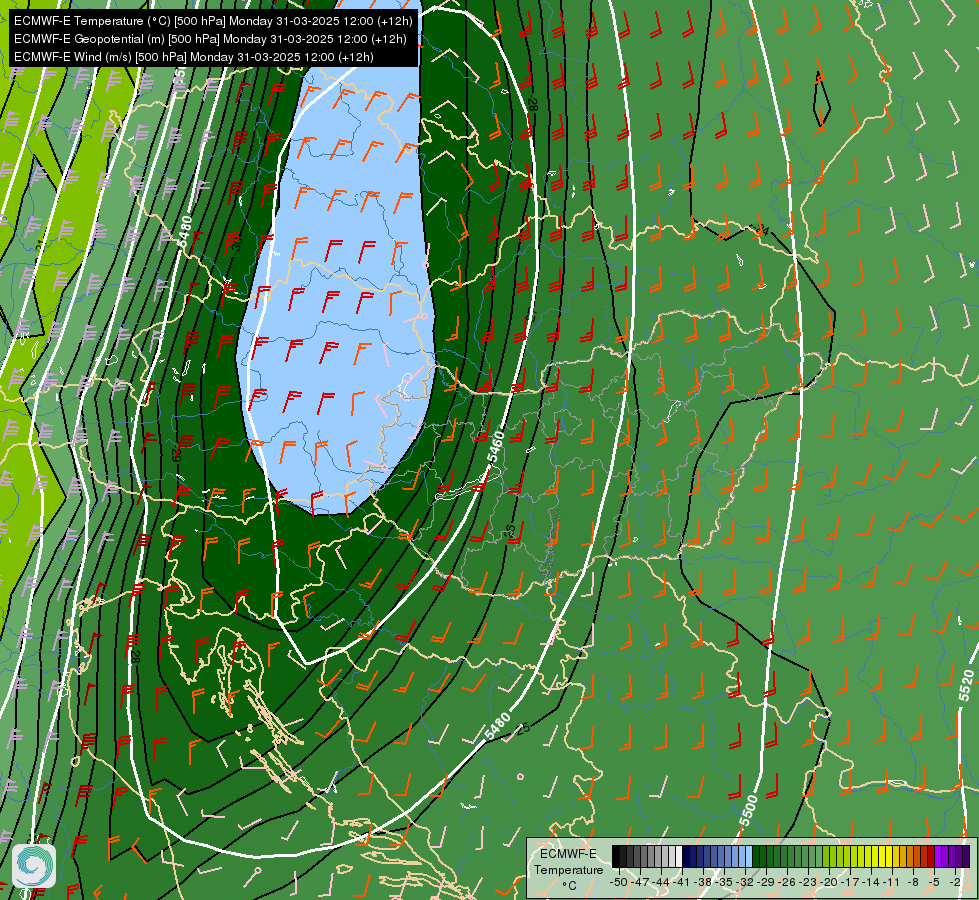
Task: Click the -41 legend value
Action: tap(682, 882)
